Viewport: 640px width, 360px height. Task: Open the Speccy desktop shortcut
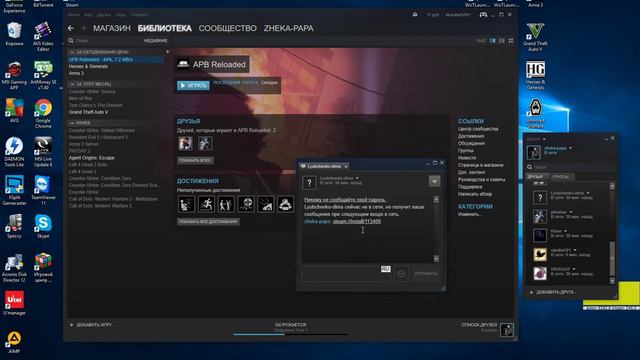[x=14, y=227]
